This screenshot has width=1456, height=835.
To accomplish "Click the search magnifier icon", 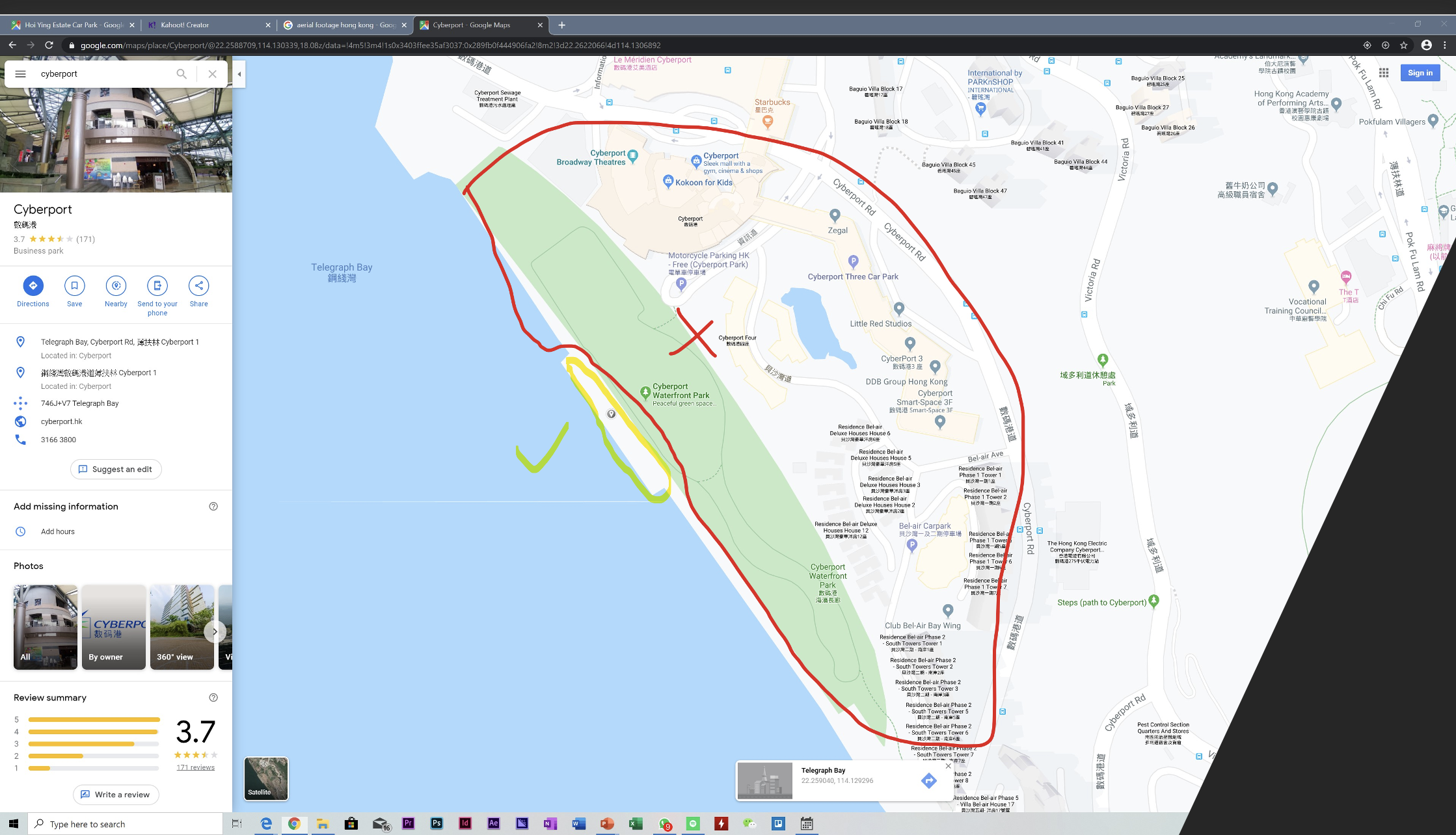I will coord(182,73).
